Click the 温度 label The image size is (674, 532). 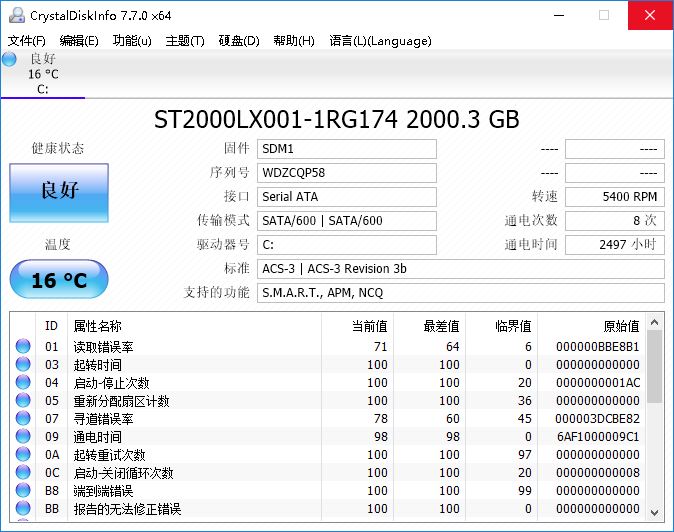tap(58, 245)
